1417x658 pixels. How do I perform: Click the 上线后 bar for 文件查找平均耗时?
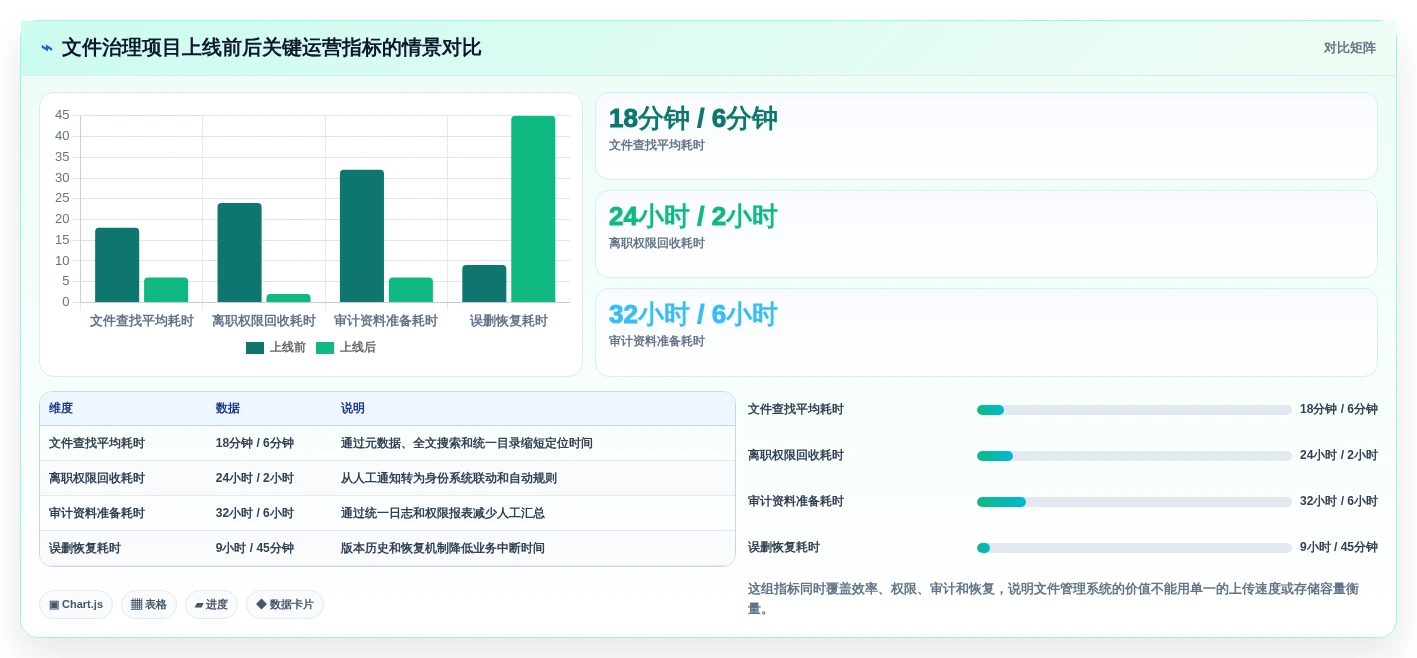click(166, 290)
